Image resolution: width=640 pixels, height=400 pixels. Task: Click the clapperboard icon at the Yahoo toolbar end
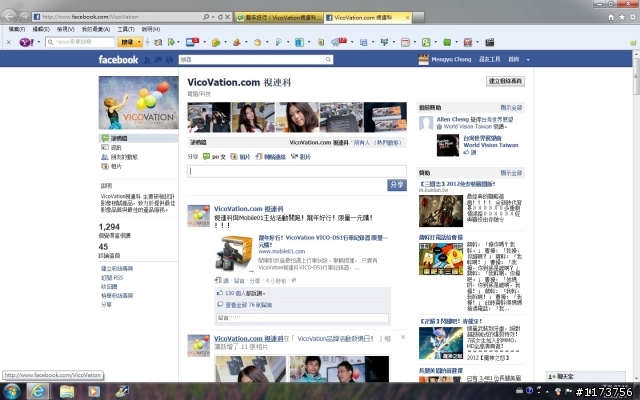[490, 42]
